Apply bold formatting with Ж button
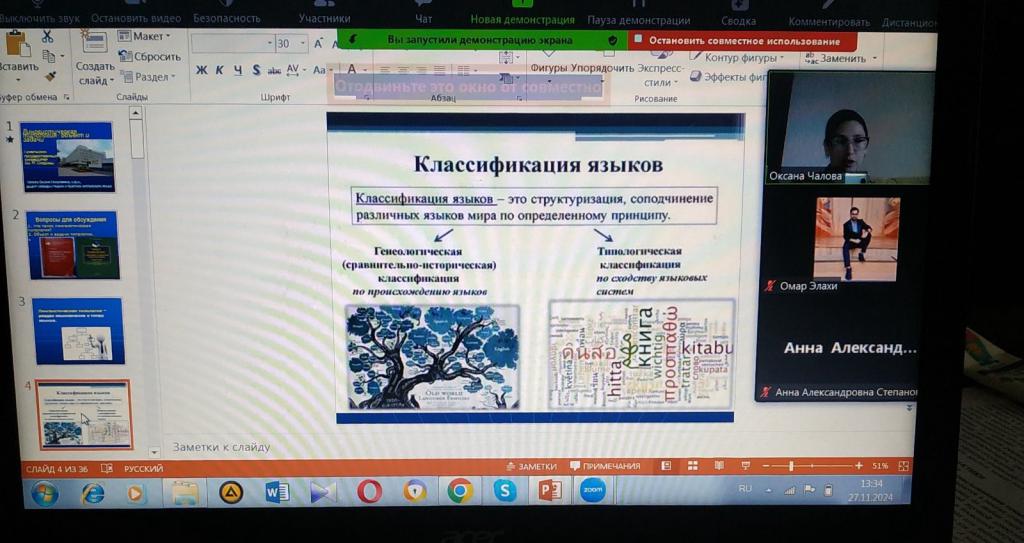Viewport: 1024px width, 543px height. click(x=201, y=70)
